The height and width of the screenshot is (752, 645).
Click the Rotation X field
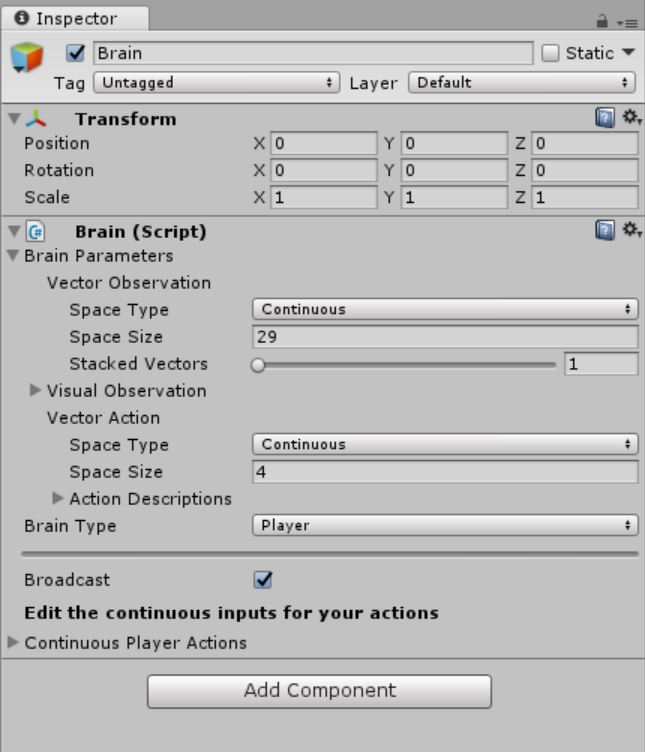point(324,170)
